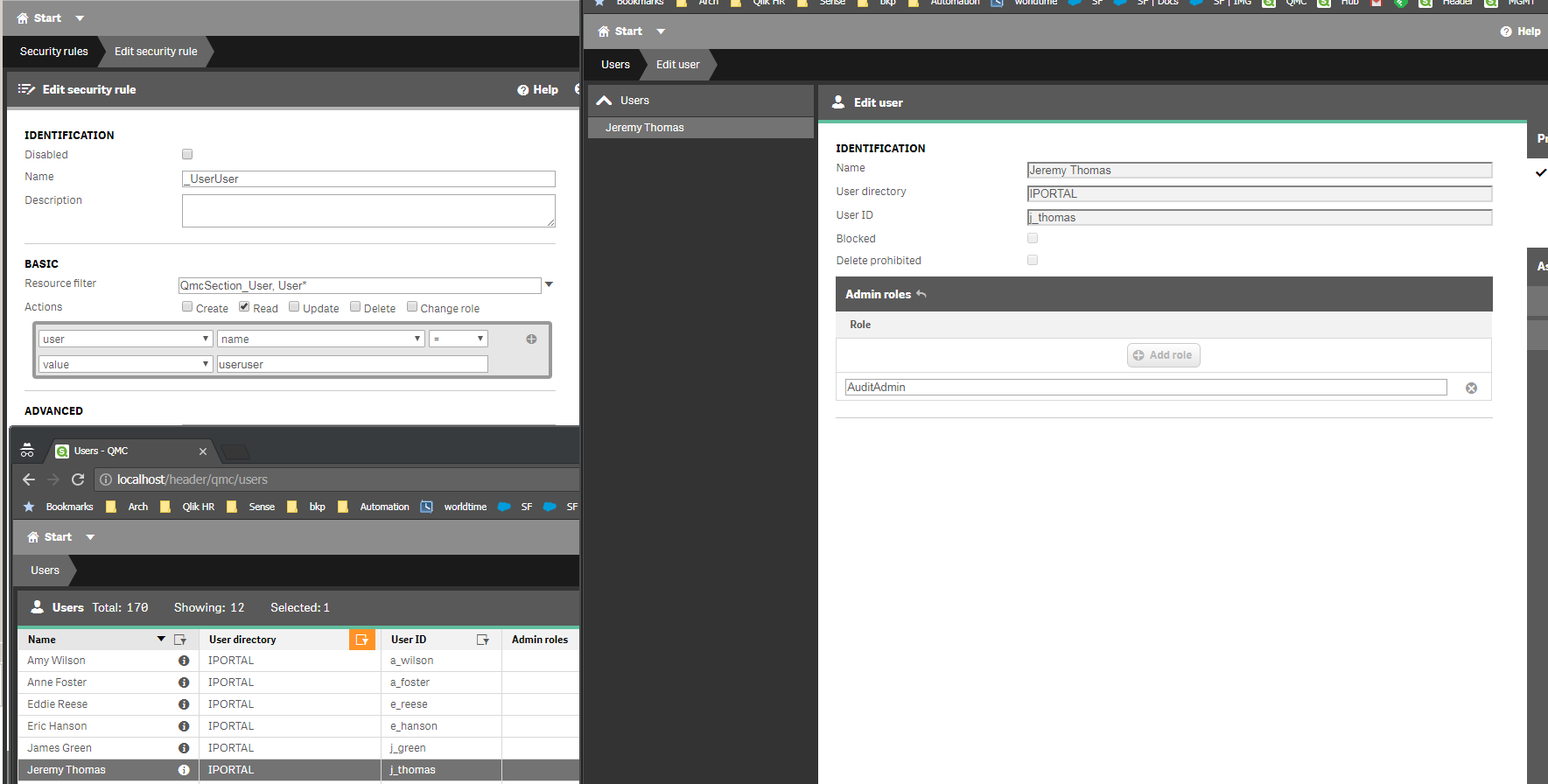Open the worldtime bookmark in Users window

pyautogui.click(x=453, y=507)
